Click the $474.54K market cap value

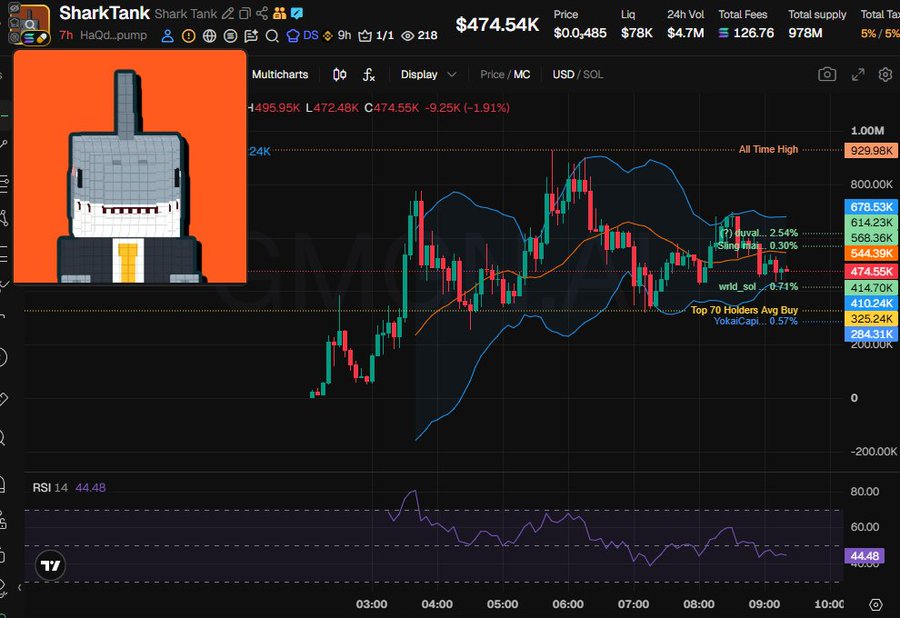tap(497, 25)
